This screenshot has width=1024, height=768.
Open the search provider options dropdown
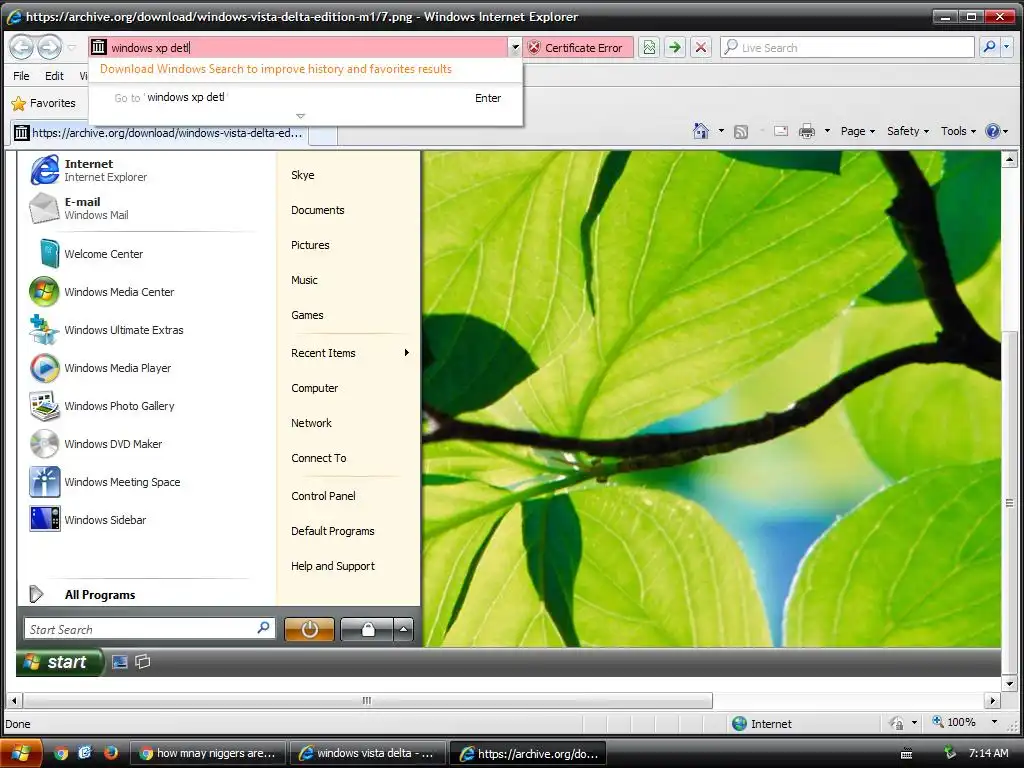(1006, 47)
